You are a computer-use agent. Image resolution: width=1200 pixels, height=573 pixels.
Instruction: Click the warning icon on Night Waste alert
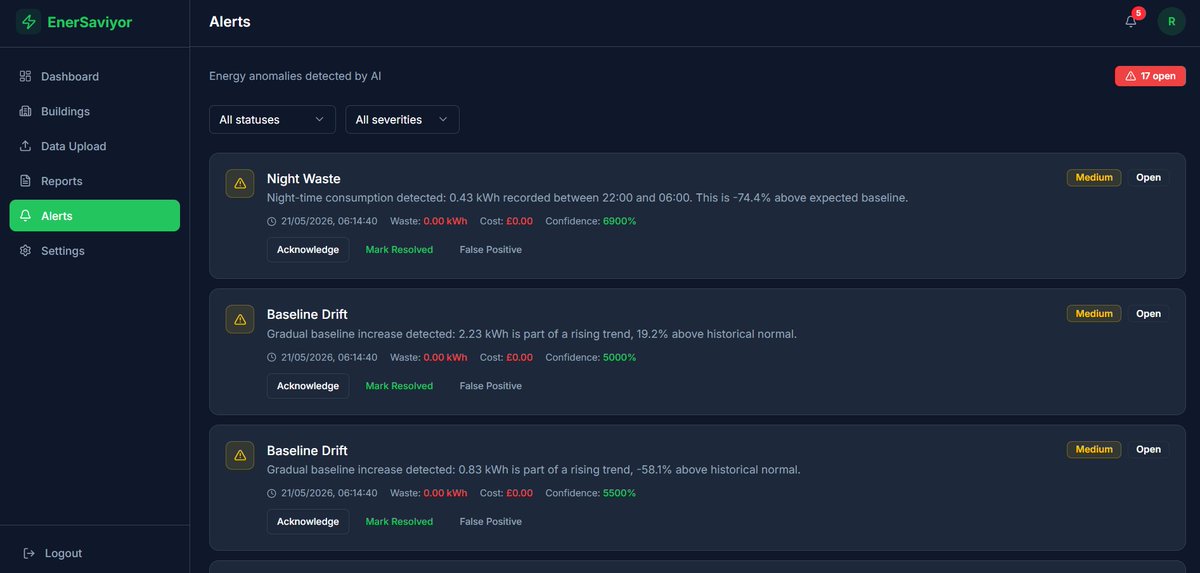click(240, 183)
